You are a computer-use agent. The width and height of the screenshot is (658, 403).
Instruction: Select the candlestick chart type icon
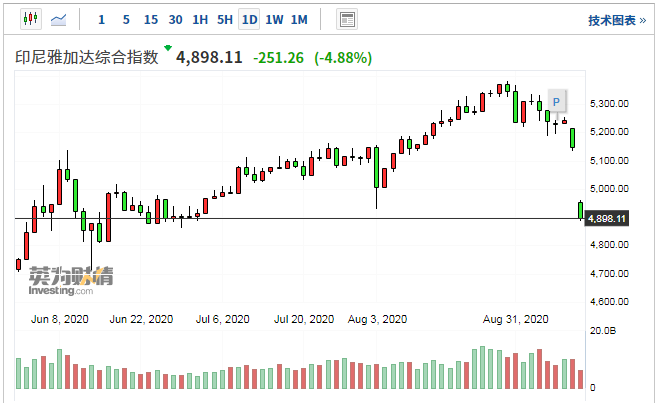click(29, 19)
